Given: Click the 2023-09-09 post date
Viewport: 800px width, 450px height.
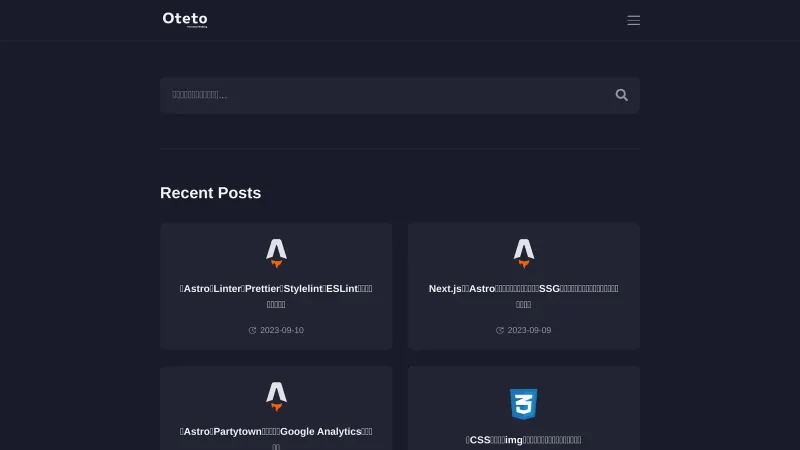Looking at the screenshot, I should click(529, 330).
